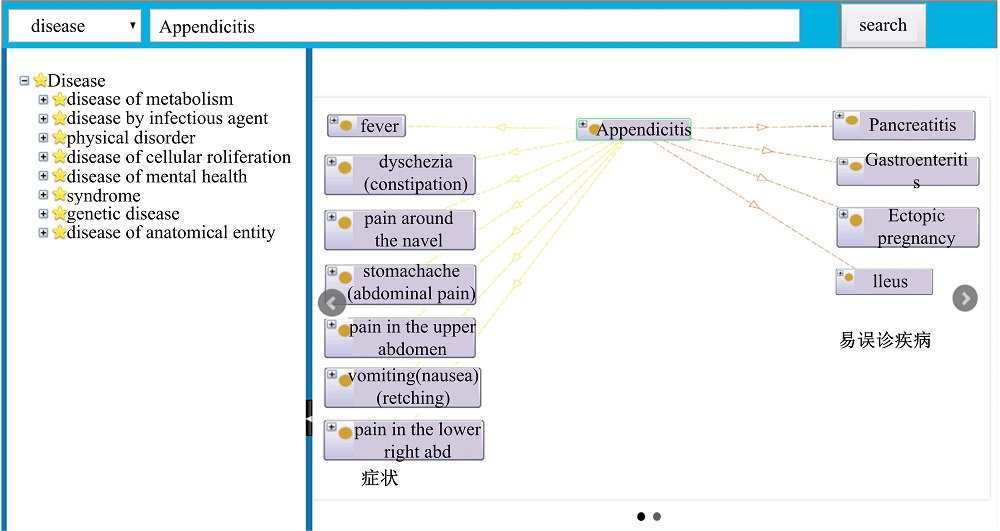The width and height of the screenshot is (1000, 531).
Task: Expand the Ectopic pregnancy graph node
Action: (x=843, y=214)
